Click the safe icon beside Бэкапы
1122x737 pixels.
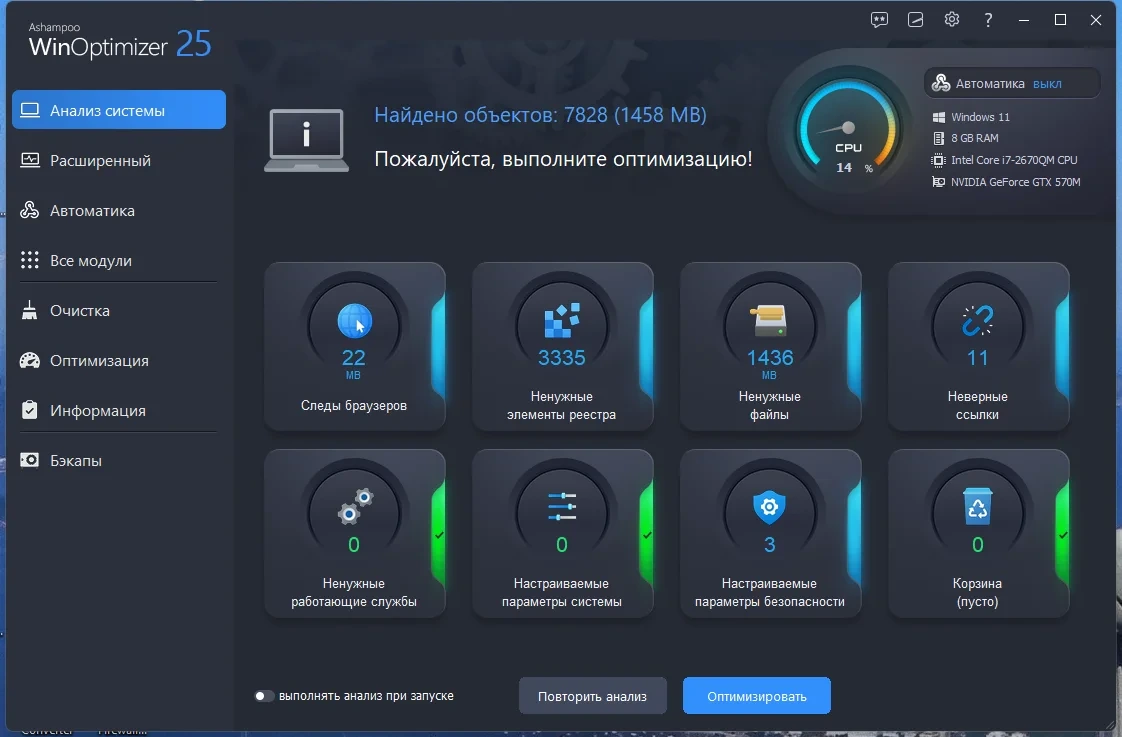click(x=29, y=460)
